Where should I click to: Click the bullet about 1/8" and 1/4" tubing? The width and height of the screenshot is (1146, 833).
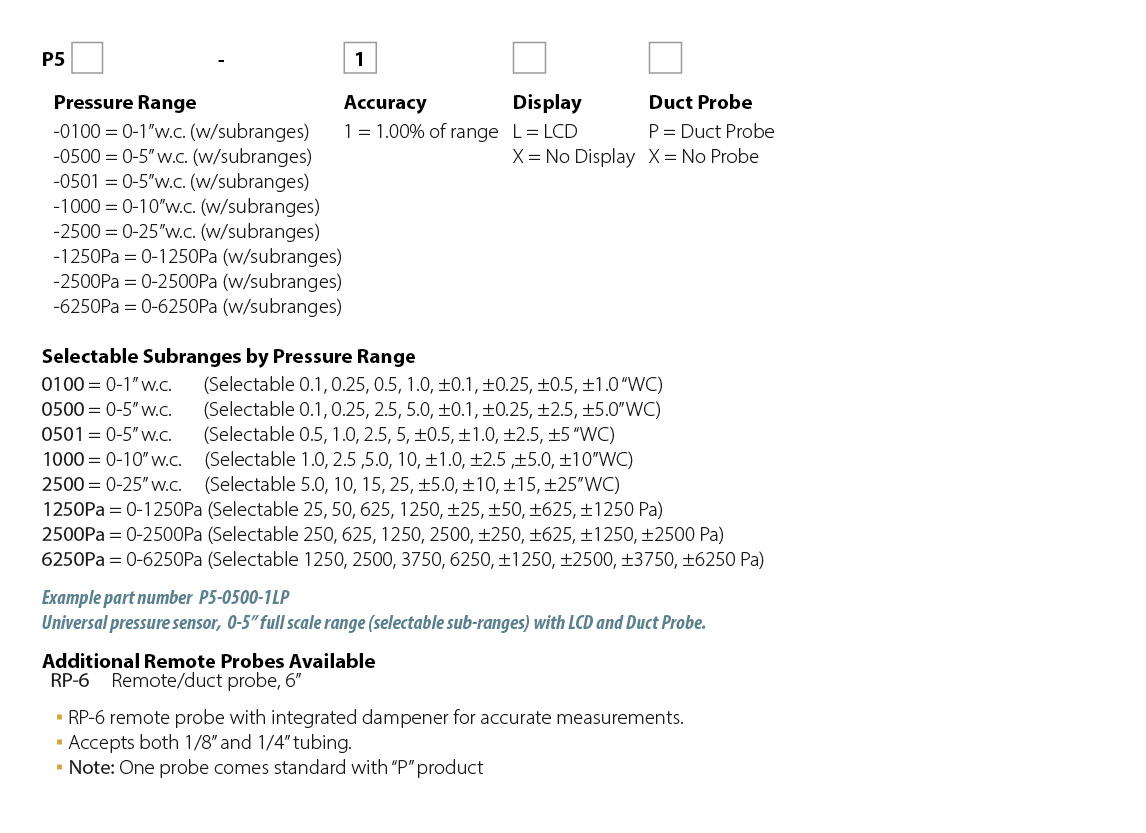pos(210,742)
